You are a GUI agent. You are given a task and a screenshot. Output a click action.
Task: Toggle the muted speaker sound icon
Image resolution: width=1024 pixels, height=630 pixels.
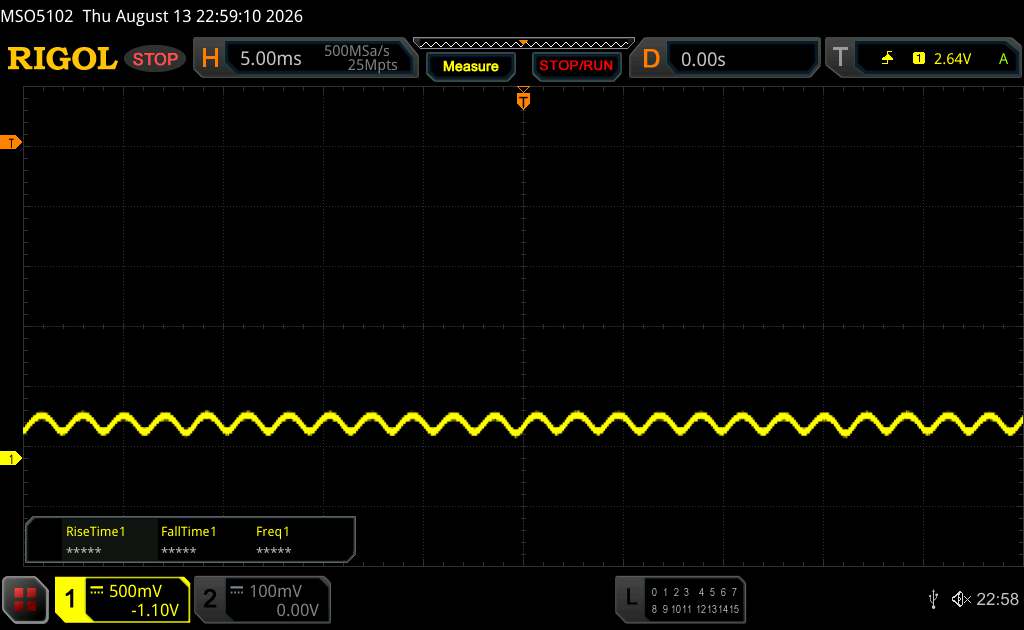[961, 599]
